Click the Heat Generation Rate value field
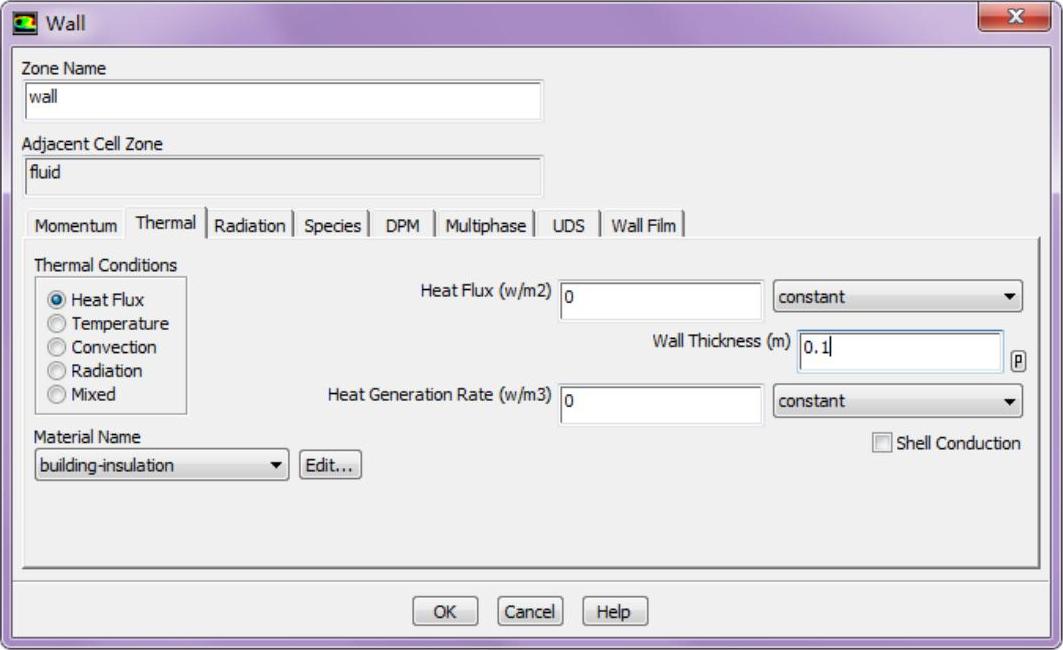1063x650 pixels. (x=661, y=405)
